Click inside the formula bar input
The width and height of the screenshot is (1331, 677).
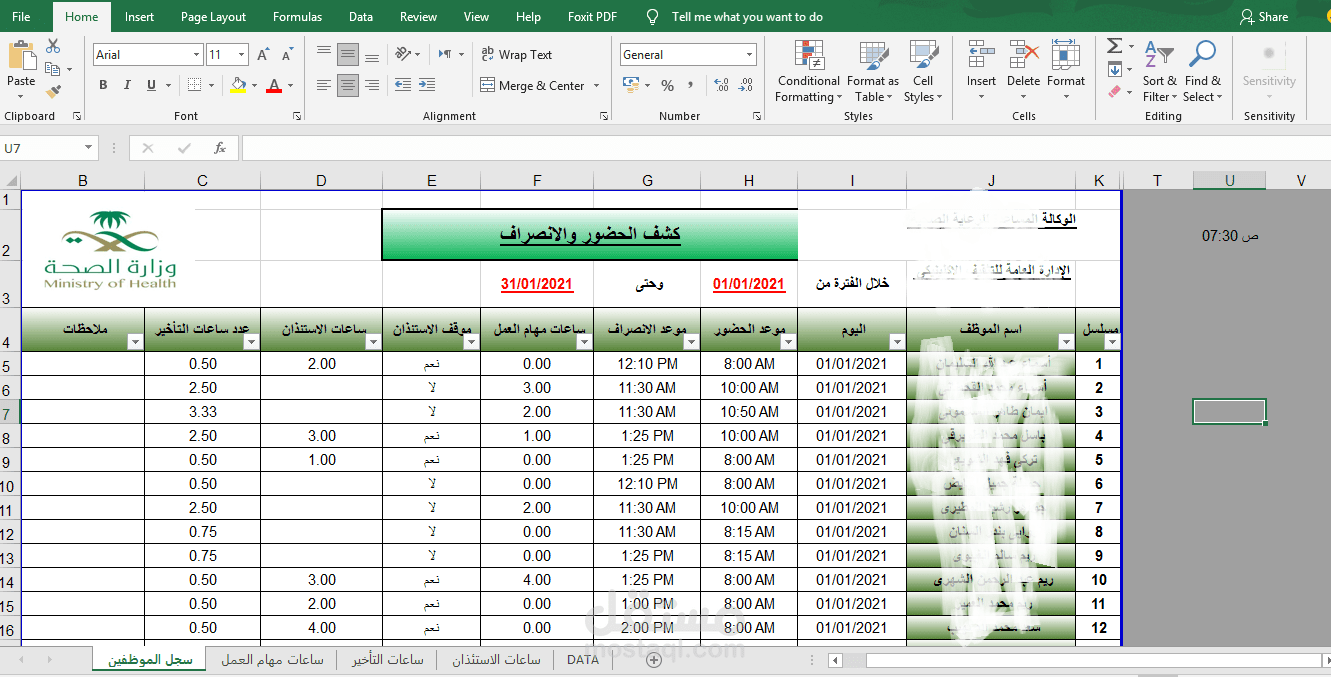click(x=785, y=148)
